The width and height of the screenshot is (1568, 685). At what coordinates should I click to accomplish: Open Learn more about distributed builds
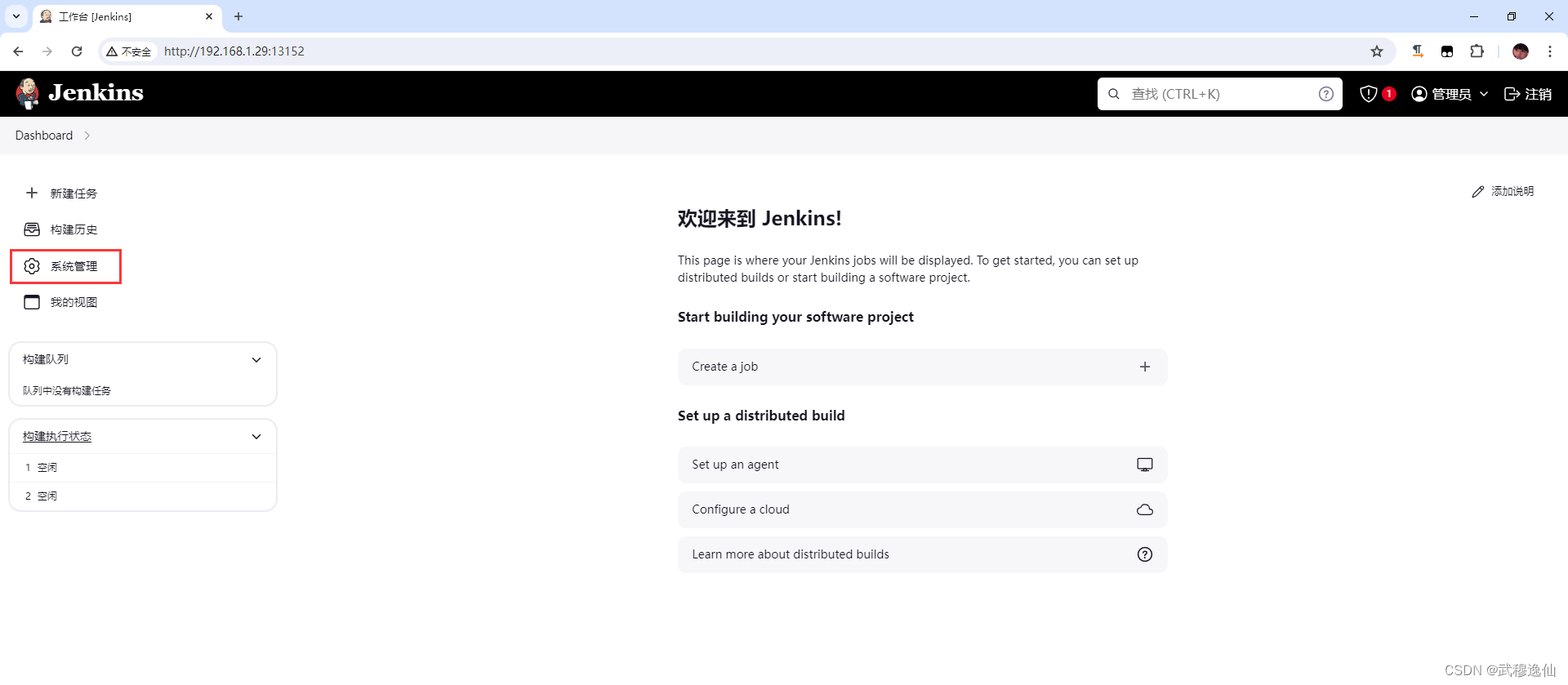click(x=923, y=554)
